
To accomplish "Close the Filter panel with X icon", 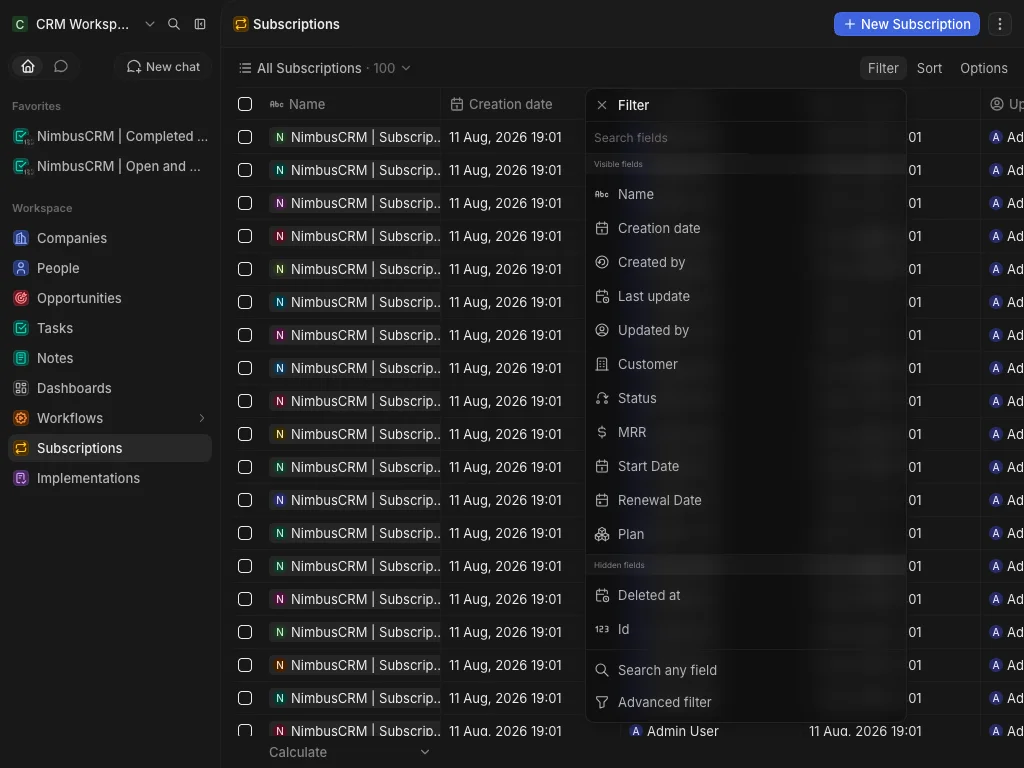I will pyautogui.click(x=602, y=105).
